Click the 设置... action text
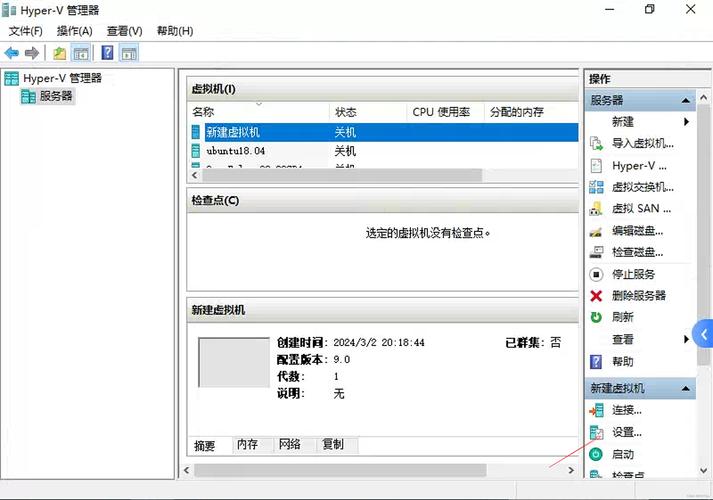Image resolution: width=713 pixels, height=500 pixels. point(627,432)
